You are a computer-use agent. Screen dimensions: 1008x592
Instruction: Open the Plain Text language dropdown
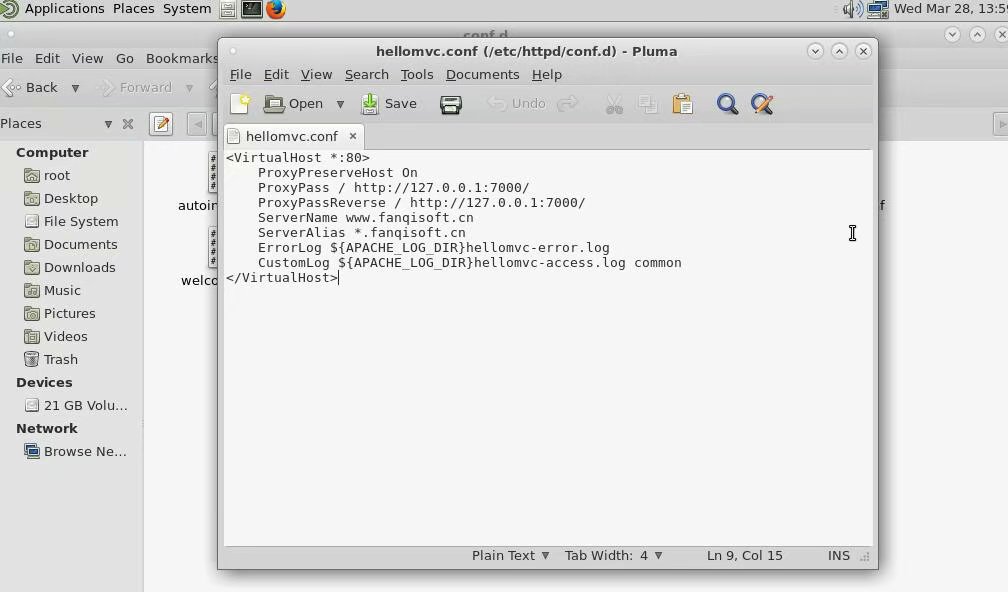coord(510,555)
